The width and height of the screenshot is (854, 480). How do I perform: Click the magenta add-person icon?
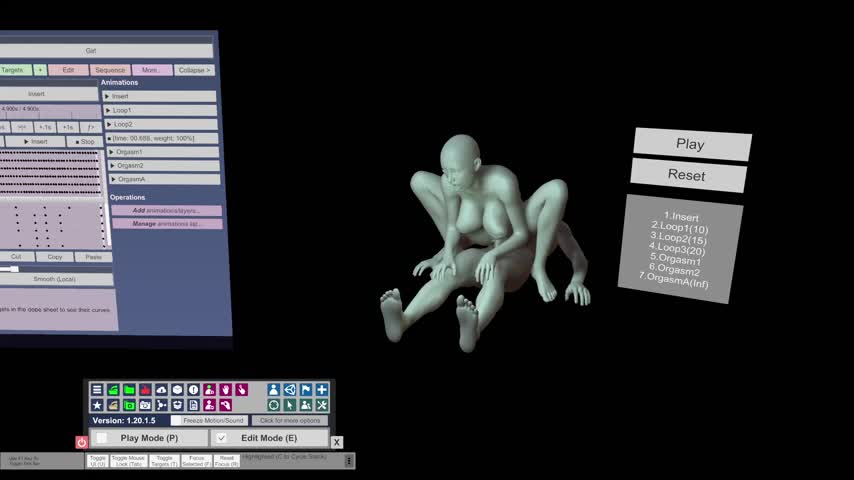point(209,390)
